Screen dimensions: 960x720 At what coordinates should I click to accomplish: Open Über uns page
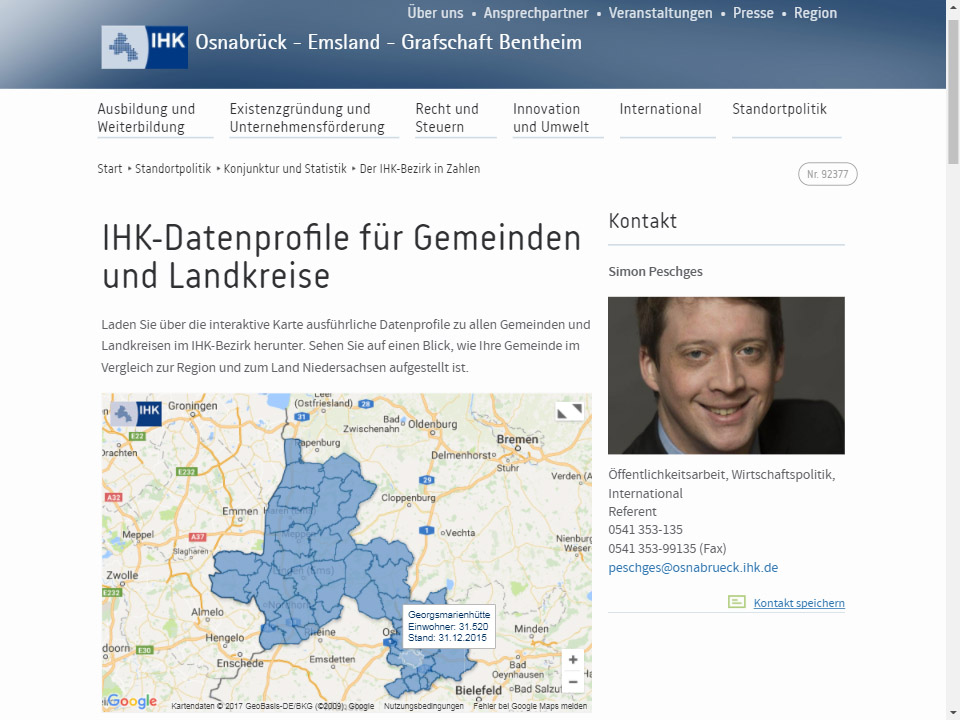click(x=435, y=13)
